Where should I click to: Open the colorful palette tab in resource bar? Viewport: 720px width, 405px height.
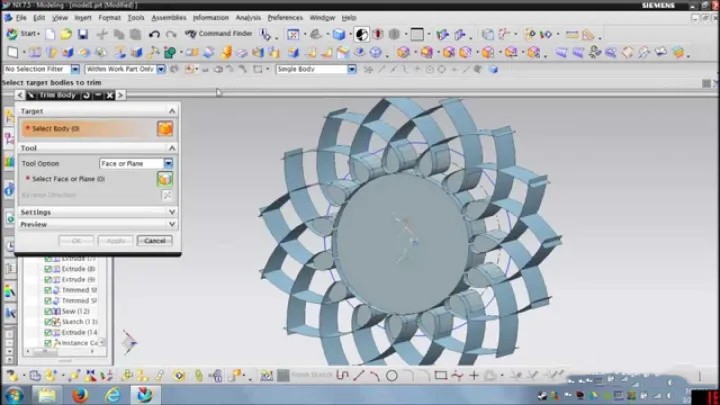tap(10, 291)
